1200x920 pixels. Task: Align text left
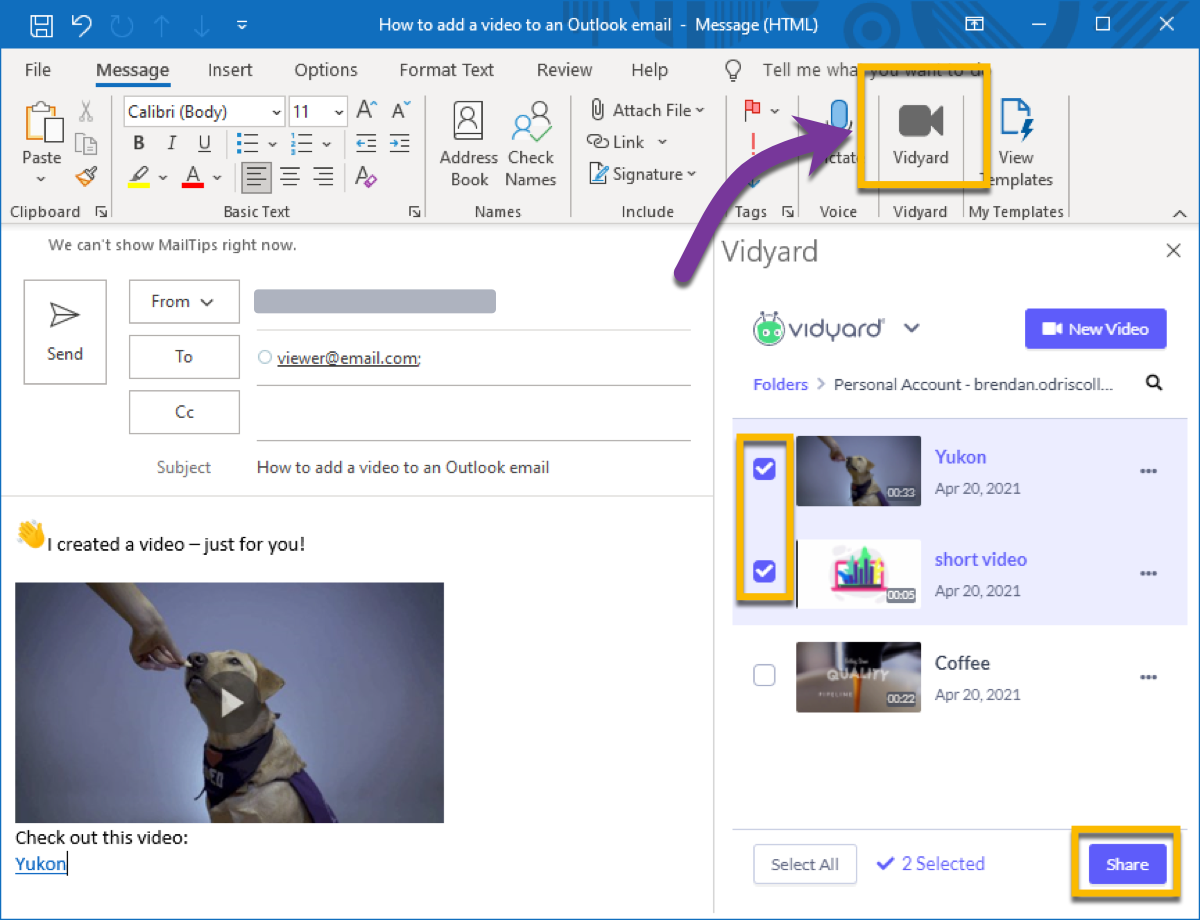click(257, 178)
